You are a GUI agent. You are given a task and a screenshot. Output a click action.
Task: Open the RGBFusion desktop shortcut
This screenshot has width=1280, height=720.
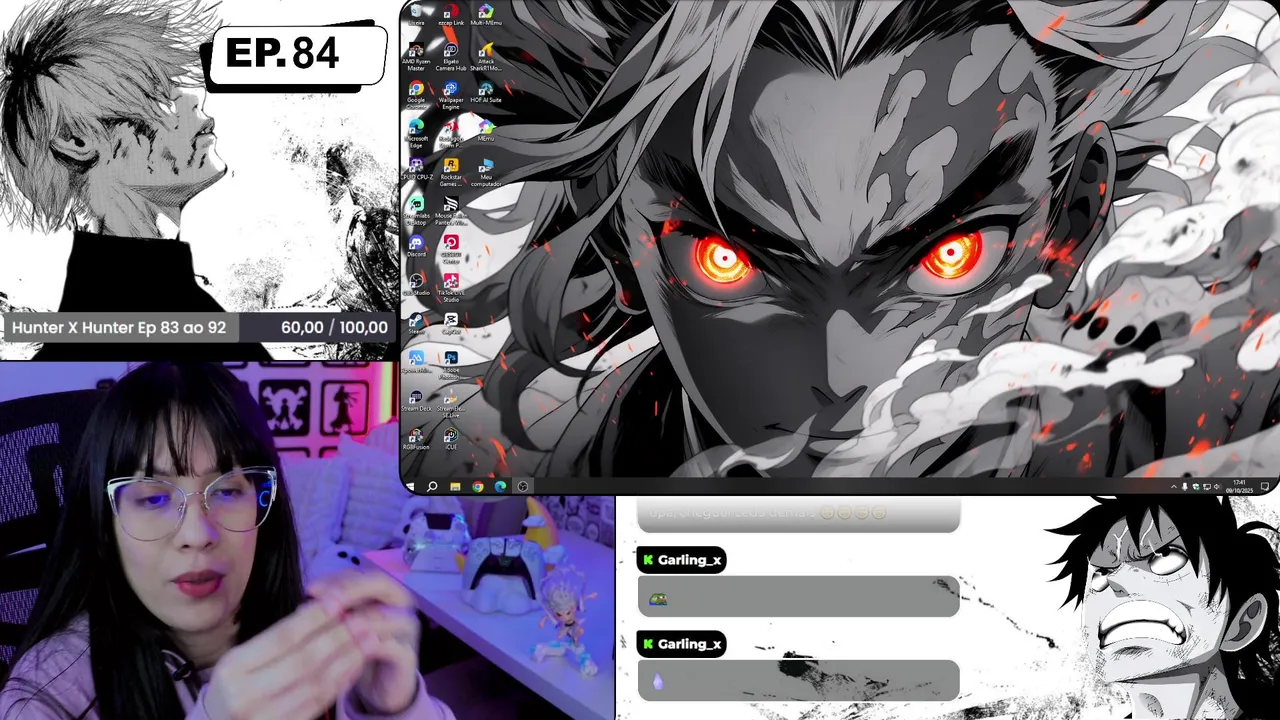[416, 437]
